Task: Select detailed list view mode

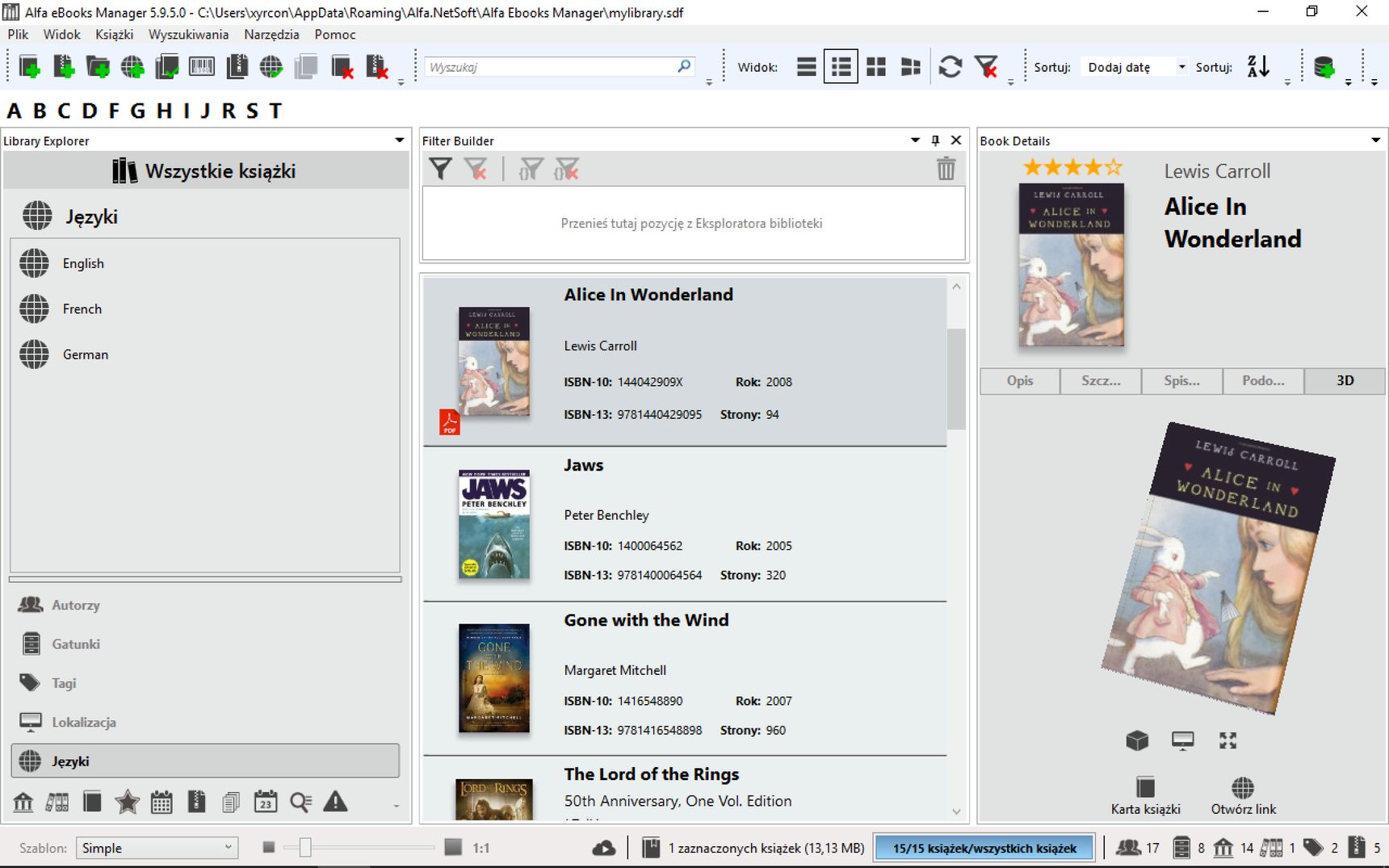Action: coord(841,67)
